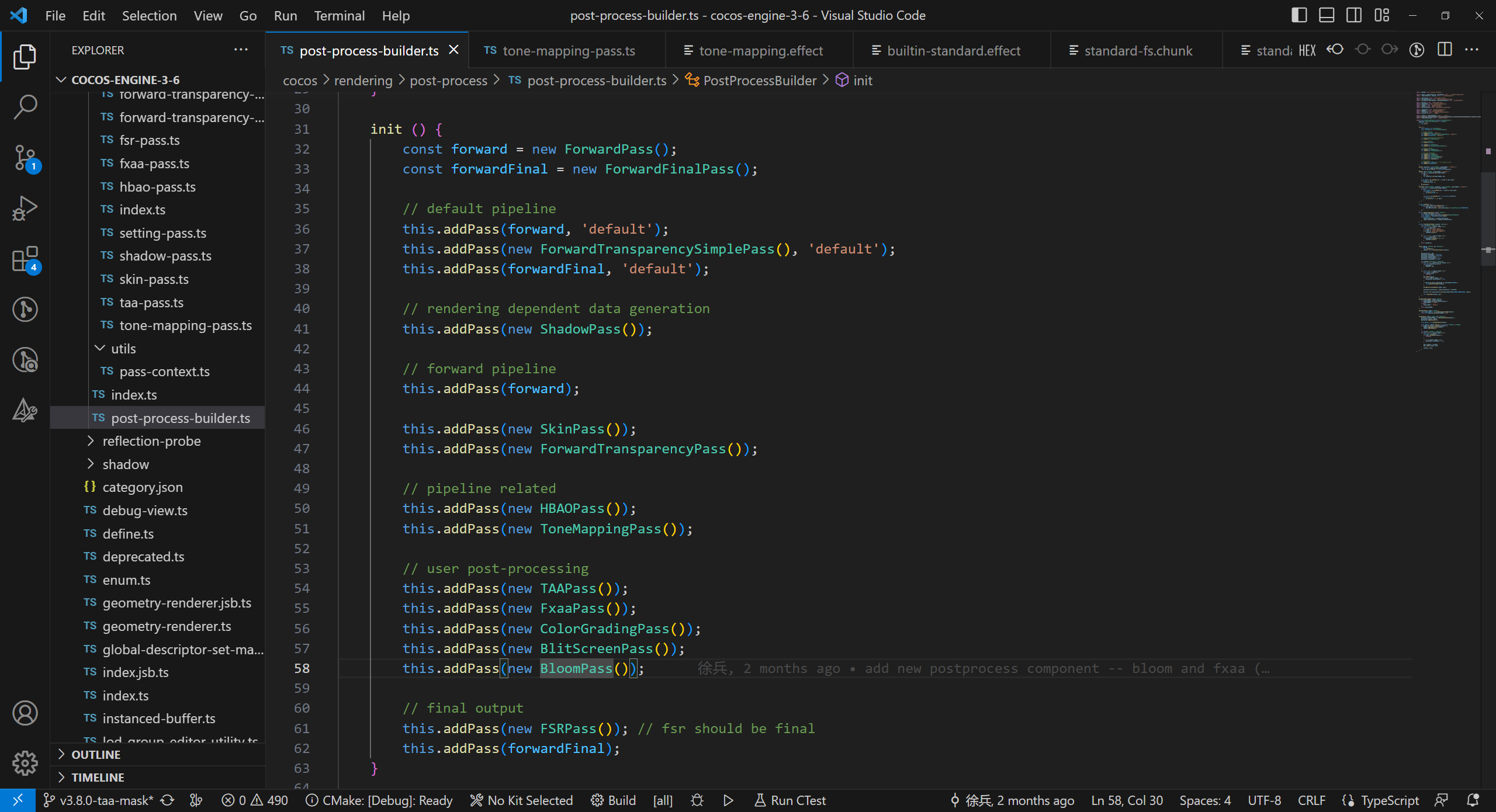Expand the OUTLINE section
This screenshot has height=812, width=1496.
pos(158,755)
